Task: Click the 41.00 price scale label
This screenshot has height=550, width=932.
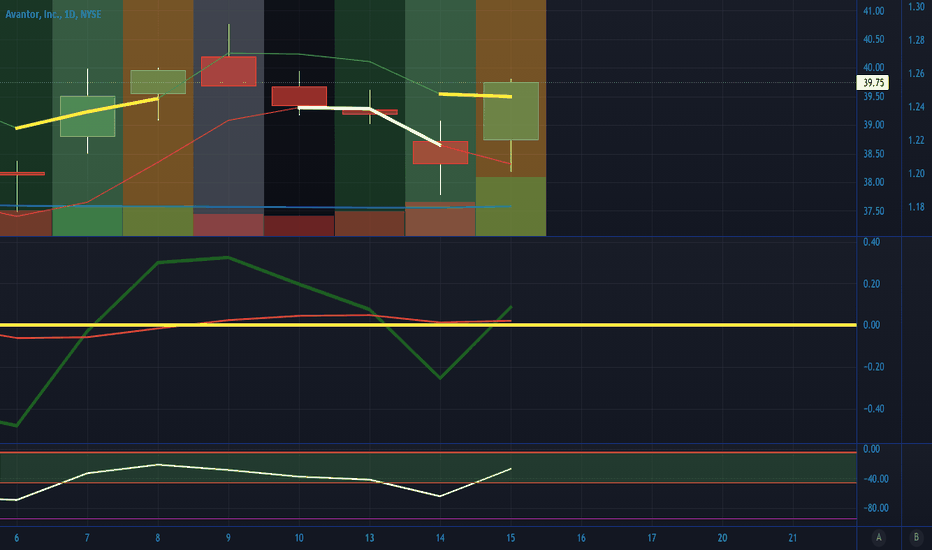Action: [x=874, y=11]
